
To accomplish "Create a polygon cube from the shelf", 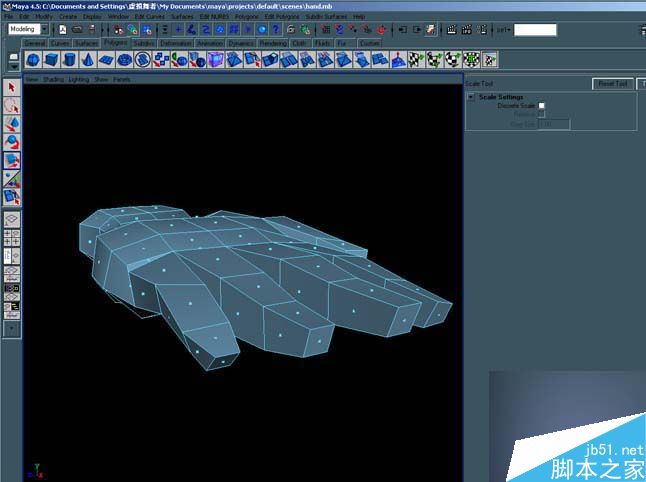I will pyautogui.click(x=51, y=60).
